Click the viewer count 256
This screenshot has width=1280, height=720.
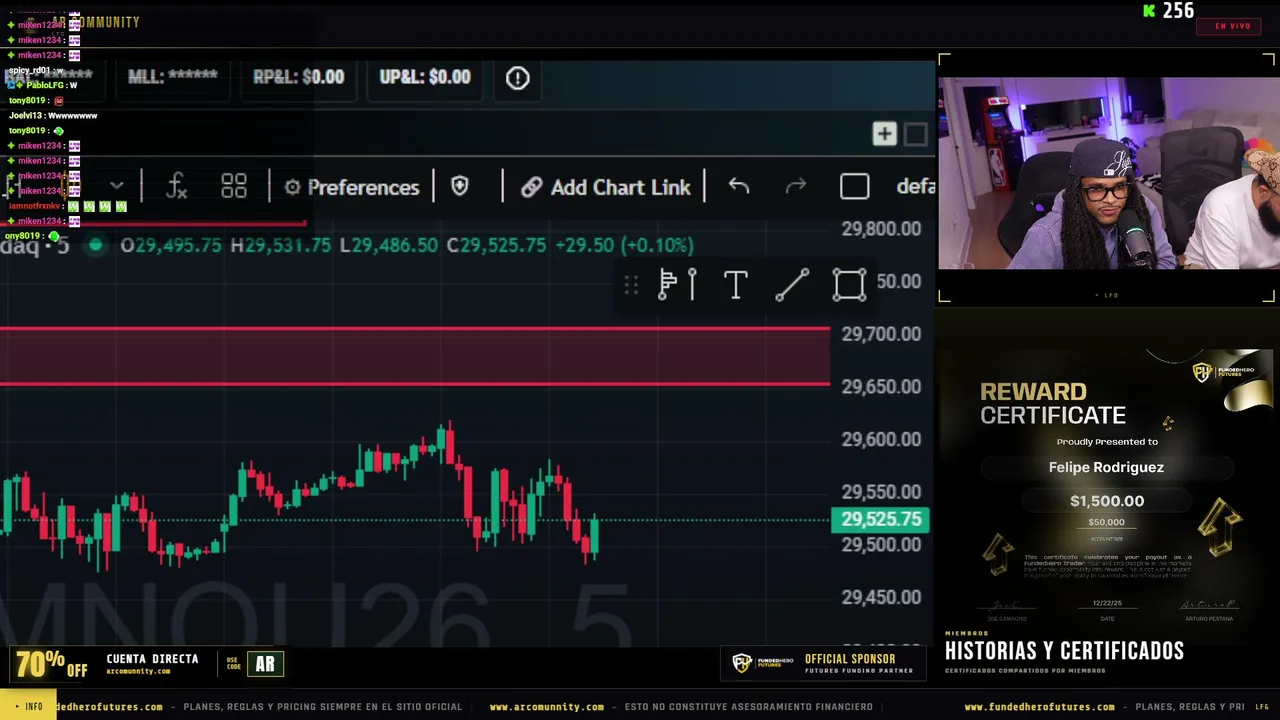click(x=1178, y=11)
